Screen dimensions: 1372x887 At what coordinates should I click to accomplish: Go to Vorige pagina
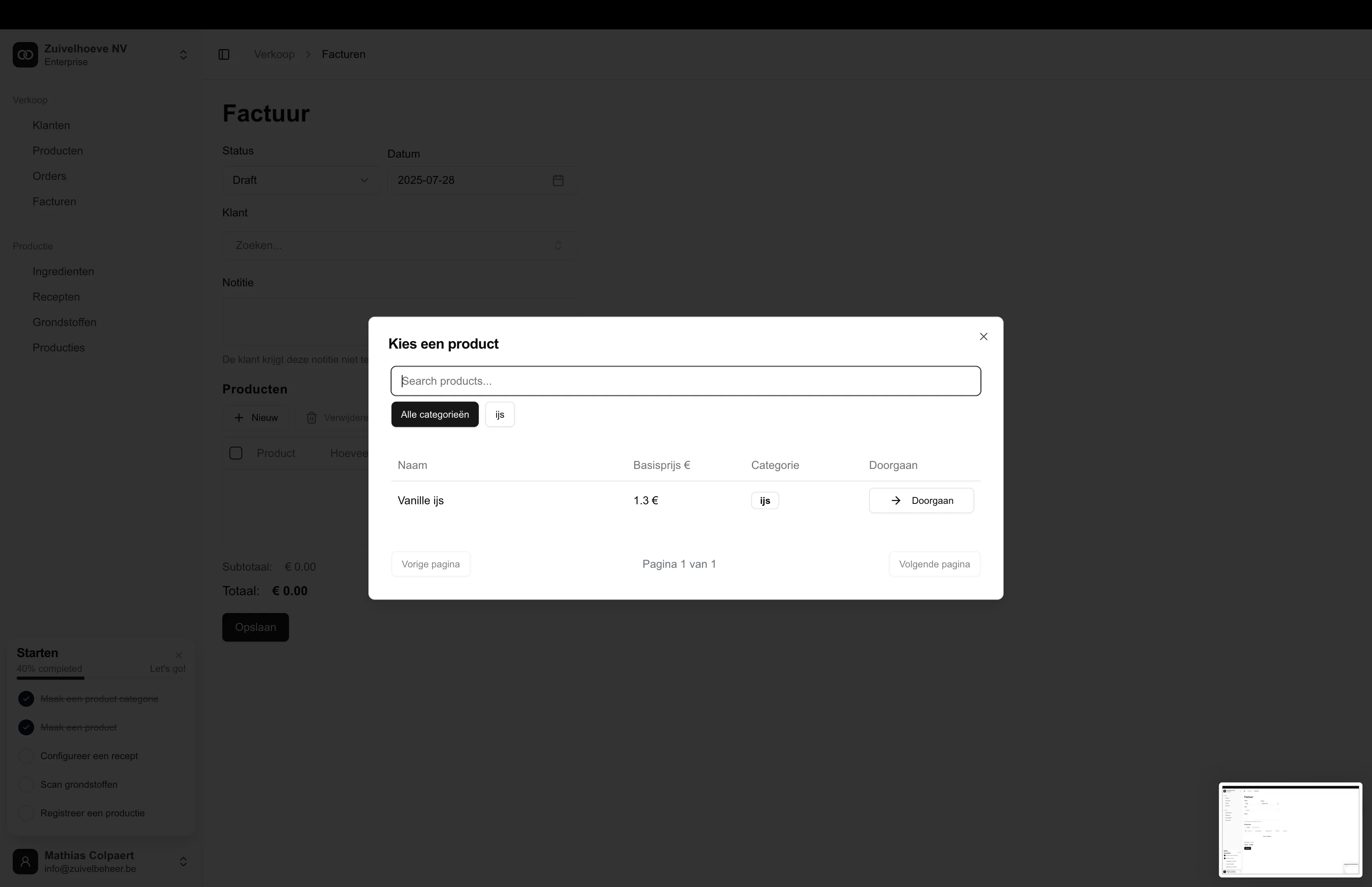click(x=431, y=564)
